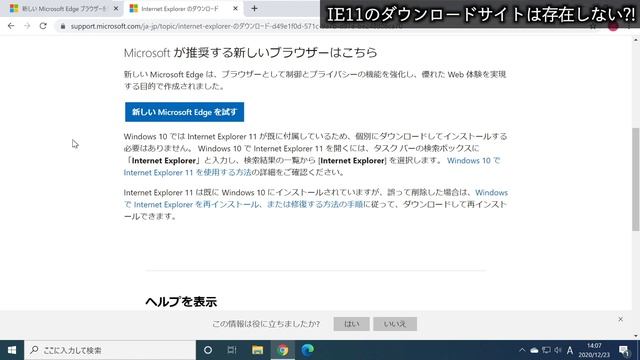The width and height of the screenshot is (640, 360).
Task: Open the Action Center notification icon
Action: (624, 350)
